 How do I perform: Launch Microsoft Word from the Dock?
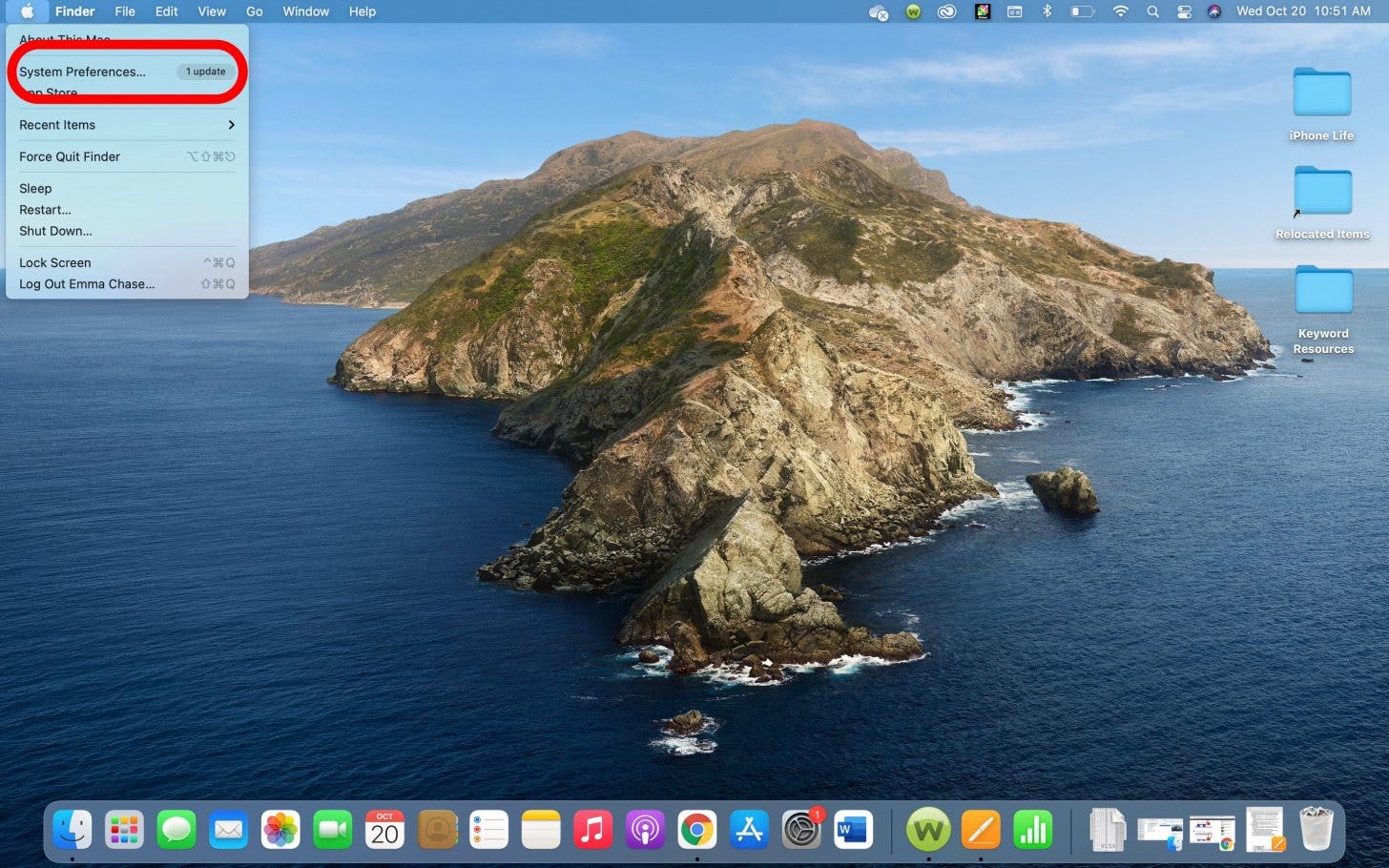tap(852, 829)
